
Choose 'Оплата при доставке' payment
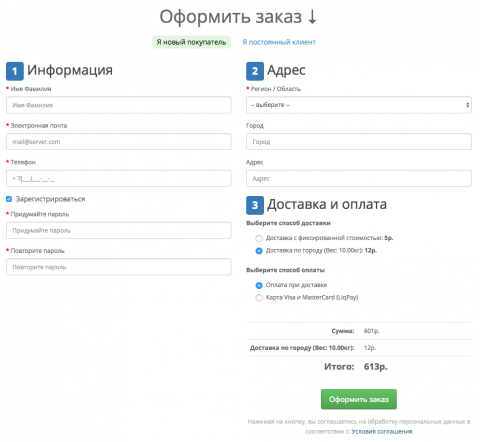(259, 285)
